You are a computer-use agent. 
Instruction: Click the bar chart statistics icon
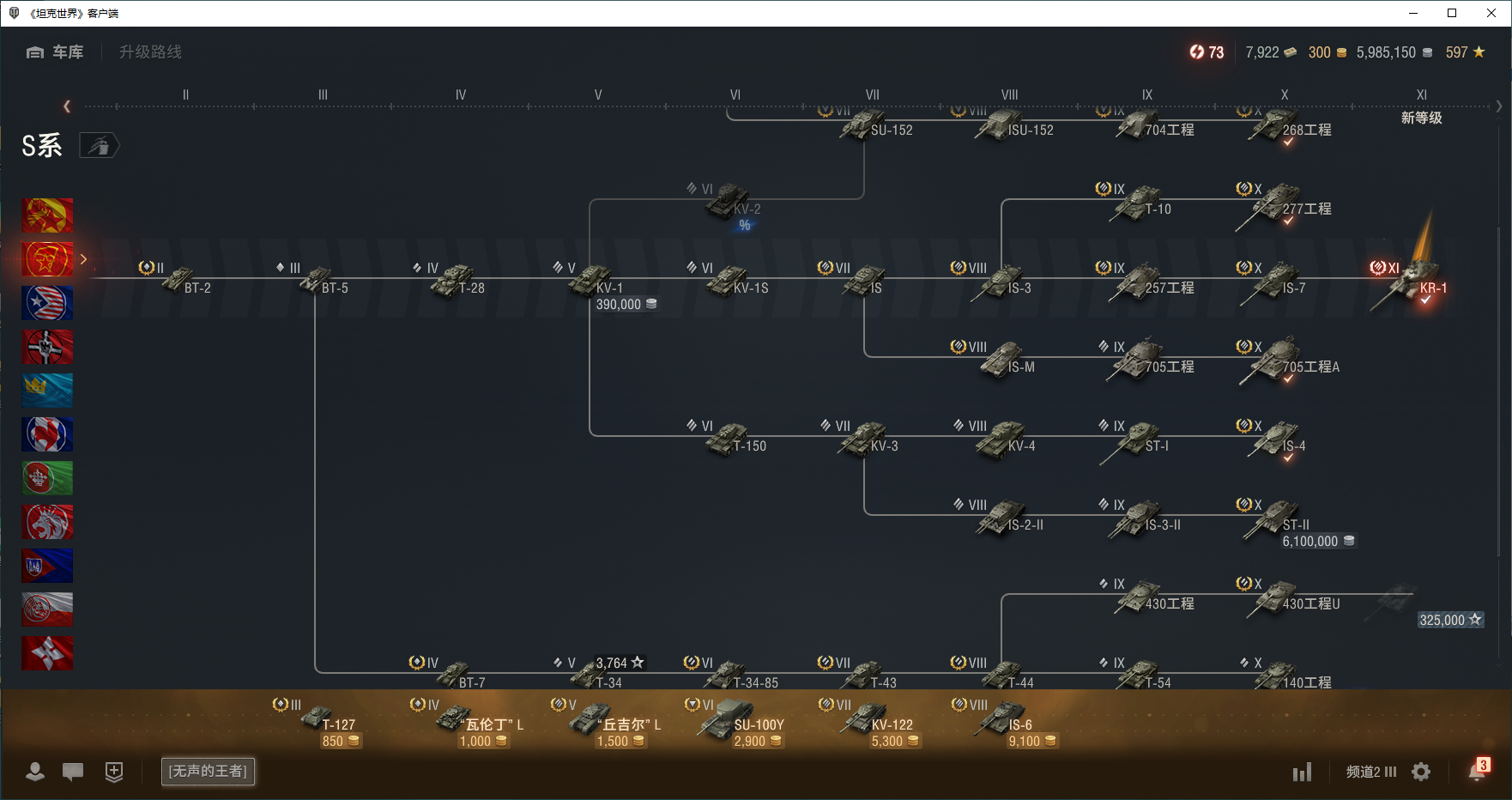click(x=1302, y=772)
